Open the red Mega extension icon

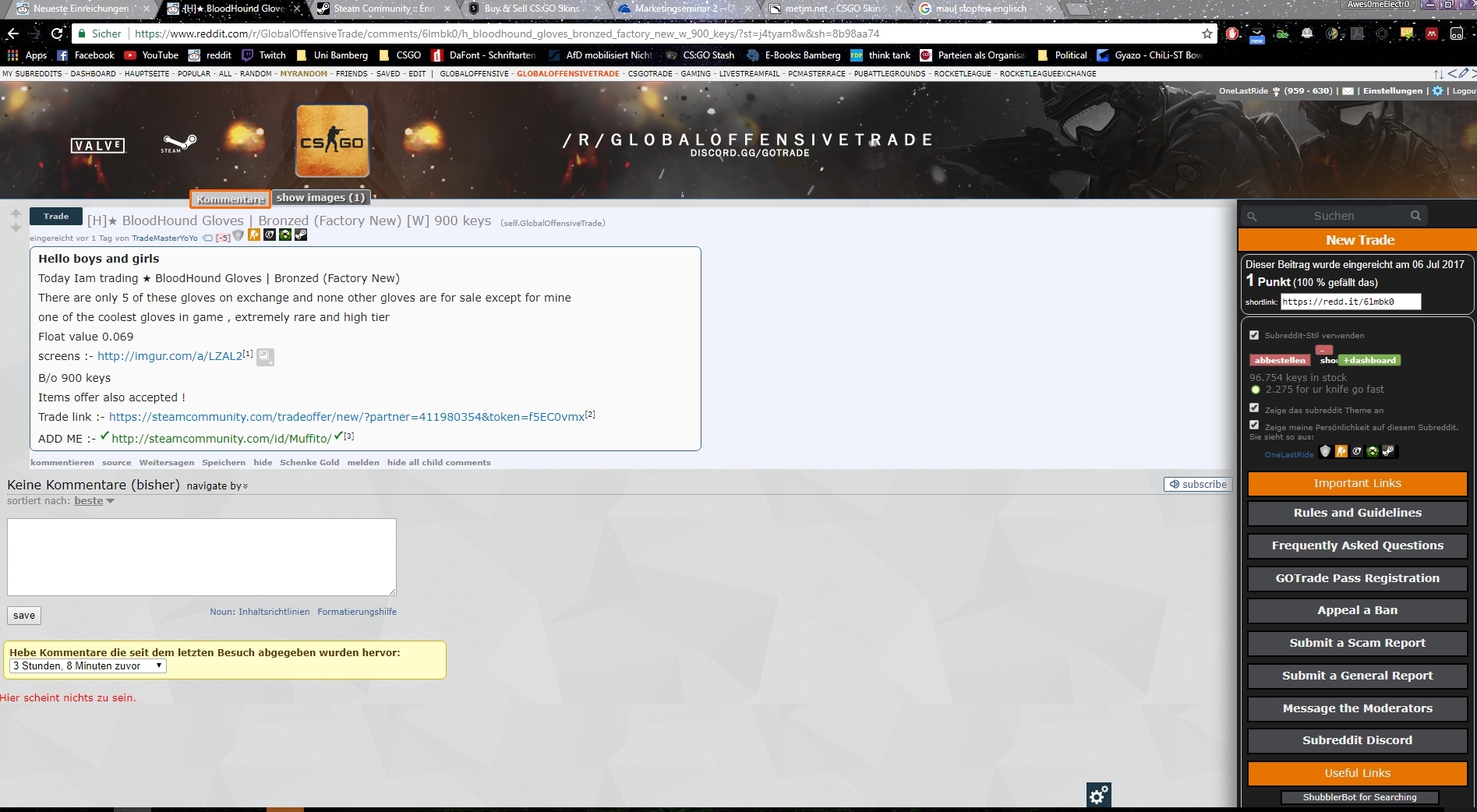point(1432,34)
